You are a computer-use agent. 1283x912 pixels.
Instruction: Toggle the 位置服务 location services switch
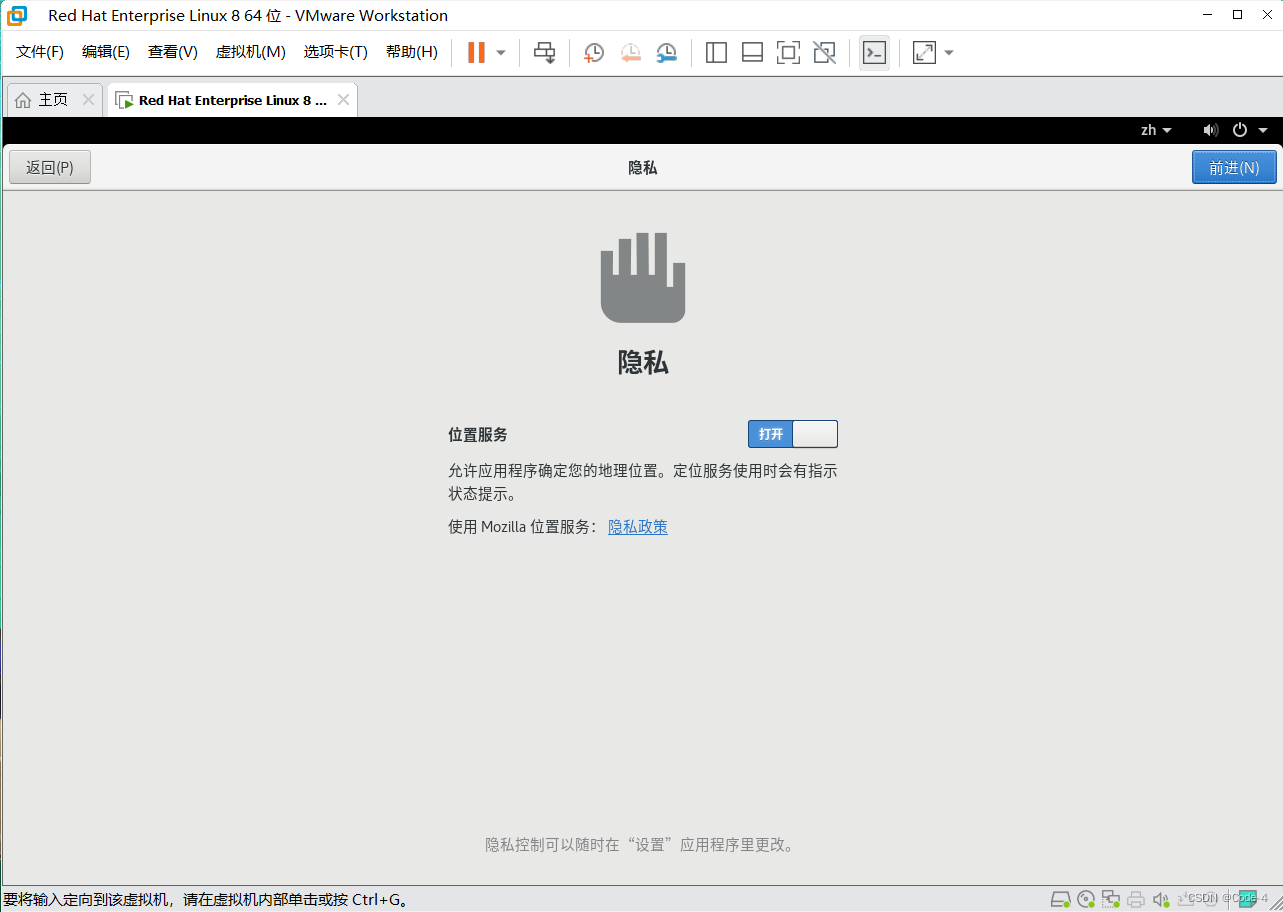(x=793, y=434)
